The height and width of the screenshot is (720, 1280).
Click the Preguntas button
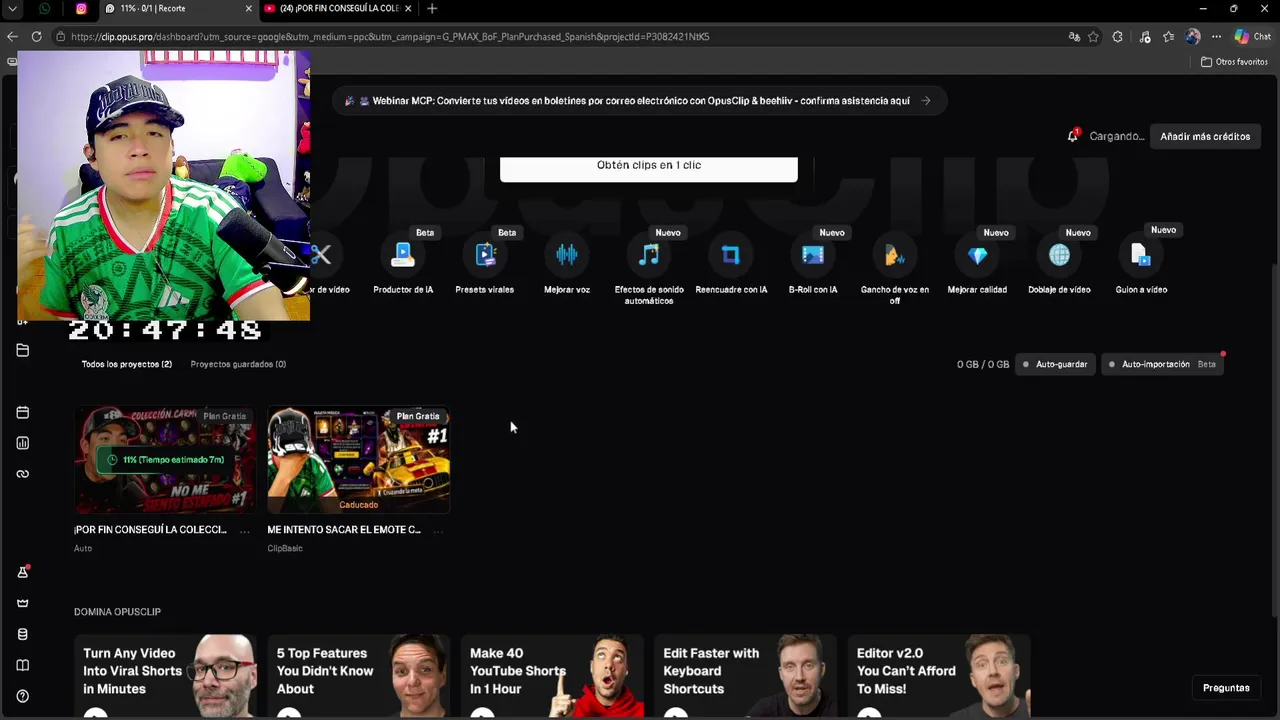1226,688
